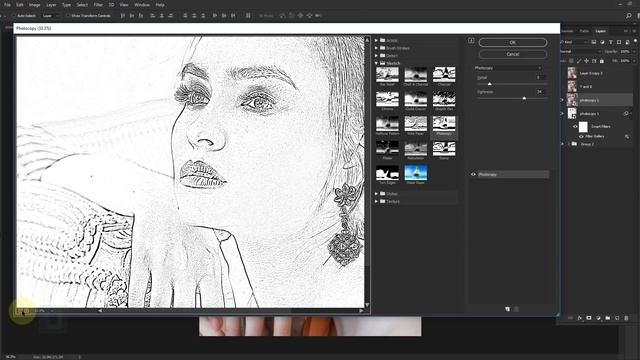
Task: Hide the photocopy 1 layer
Action: 562,113
